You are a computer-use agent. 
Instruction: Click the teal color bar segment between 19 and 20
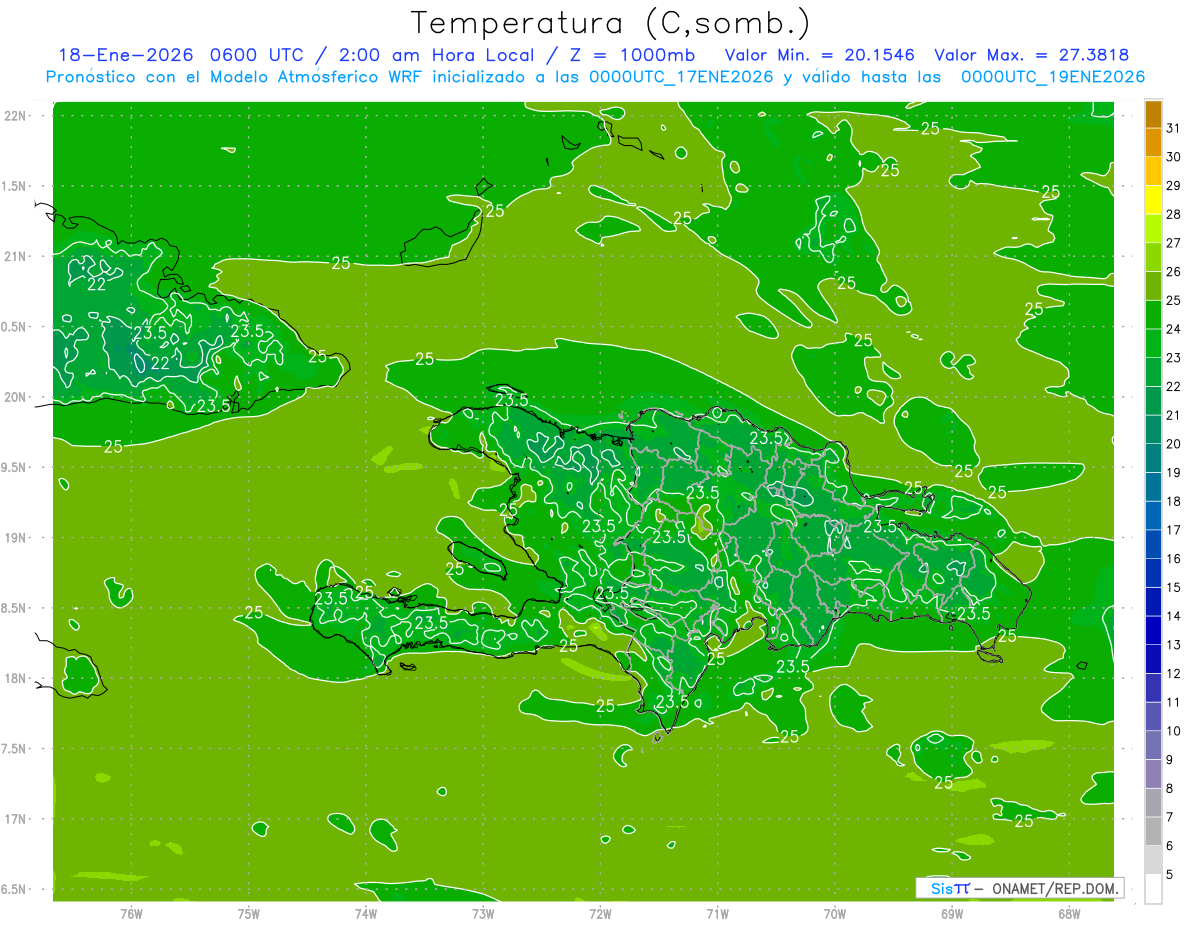point(1153,458)
